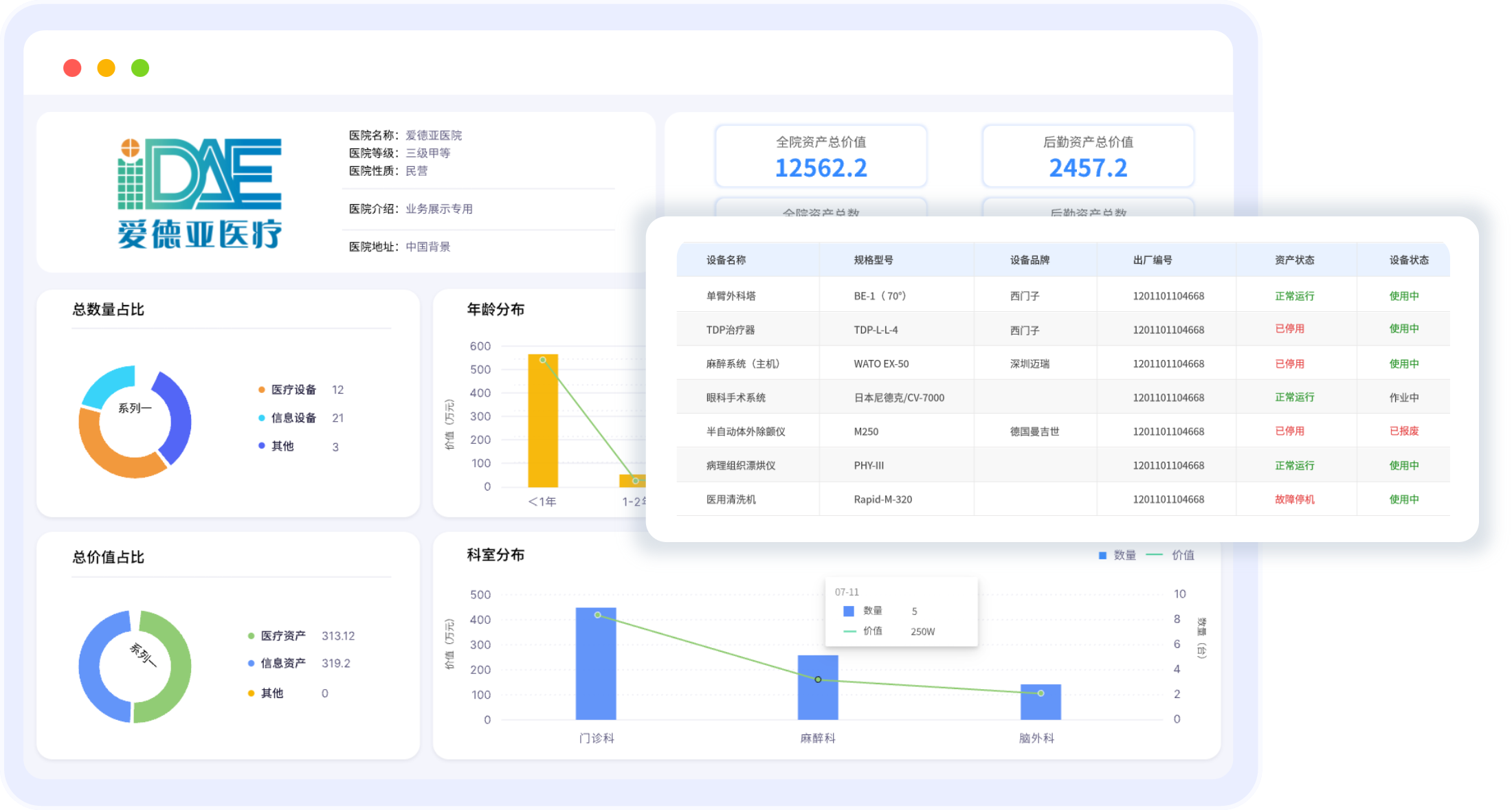
Task: Click the 全院资产总价值 card showing 12562.2
Action: [821, 157]
